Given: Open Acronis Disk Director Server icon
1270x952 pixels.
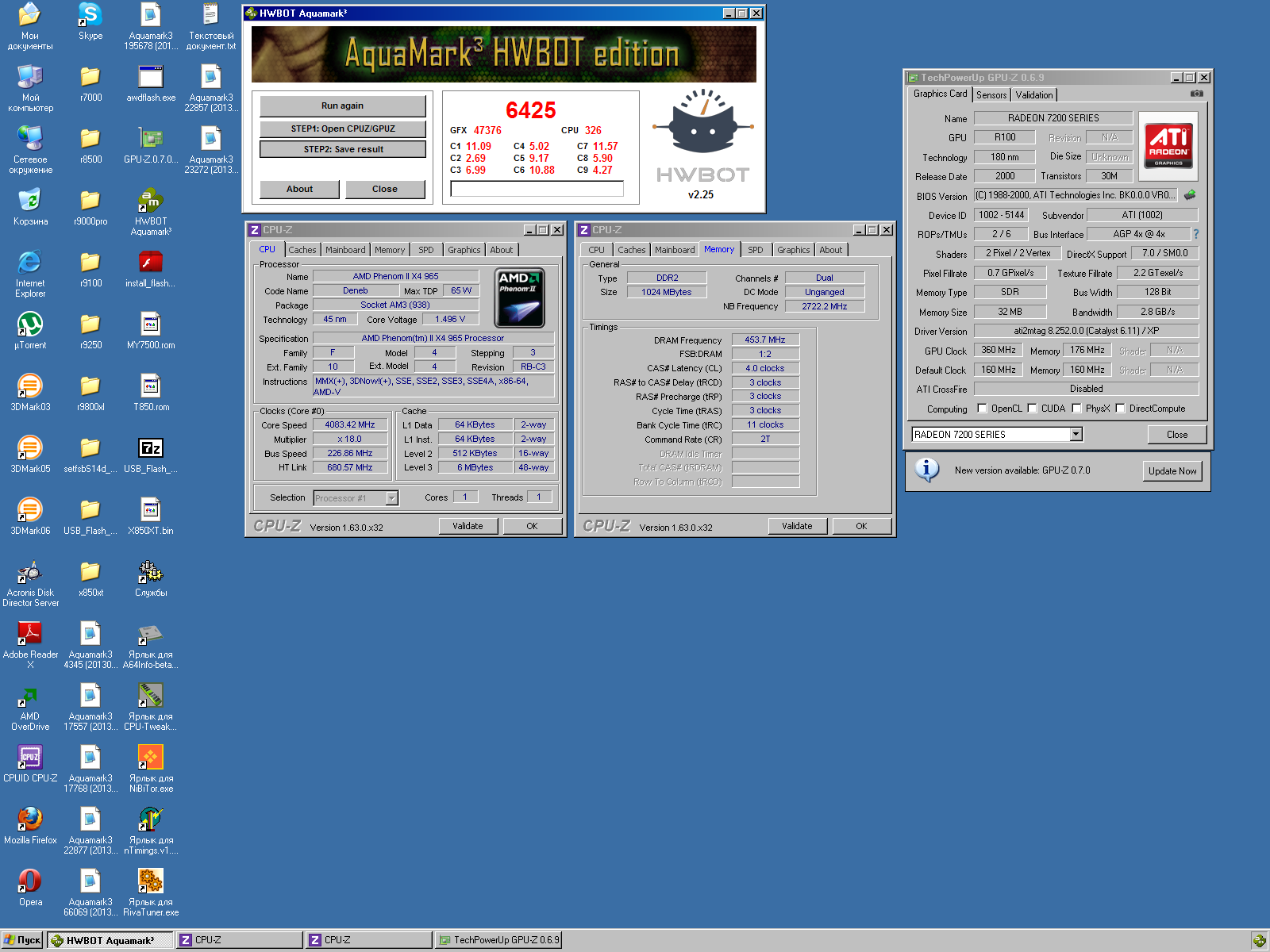Looking at the screenshot, I should (30, 571).
